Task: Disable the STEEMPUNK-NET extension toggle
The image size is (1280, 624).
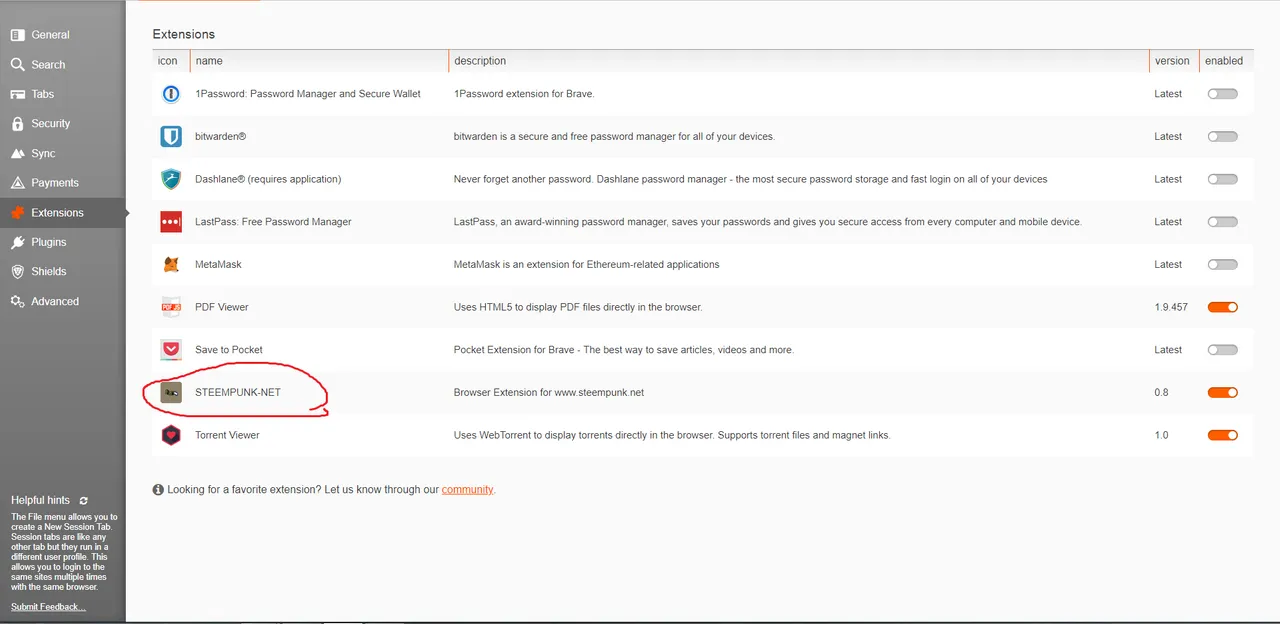Action: tap(1222, 393)
